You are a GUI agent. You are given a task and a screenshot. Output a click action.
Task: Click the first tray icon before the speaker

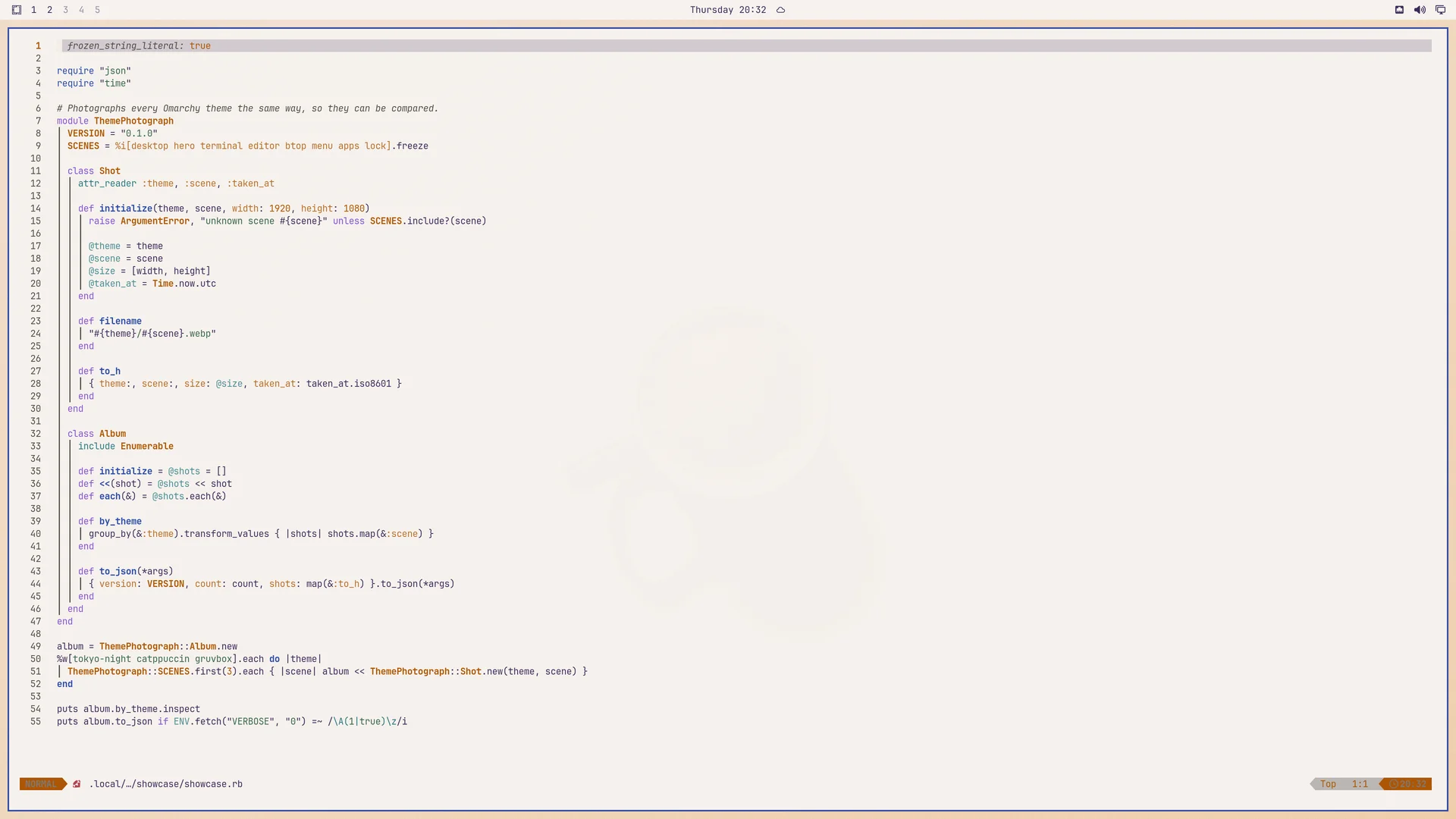(1399, 10)
